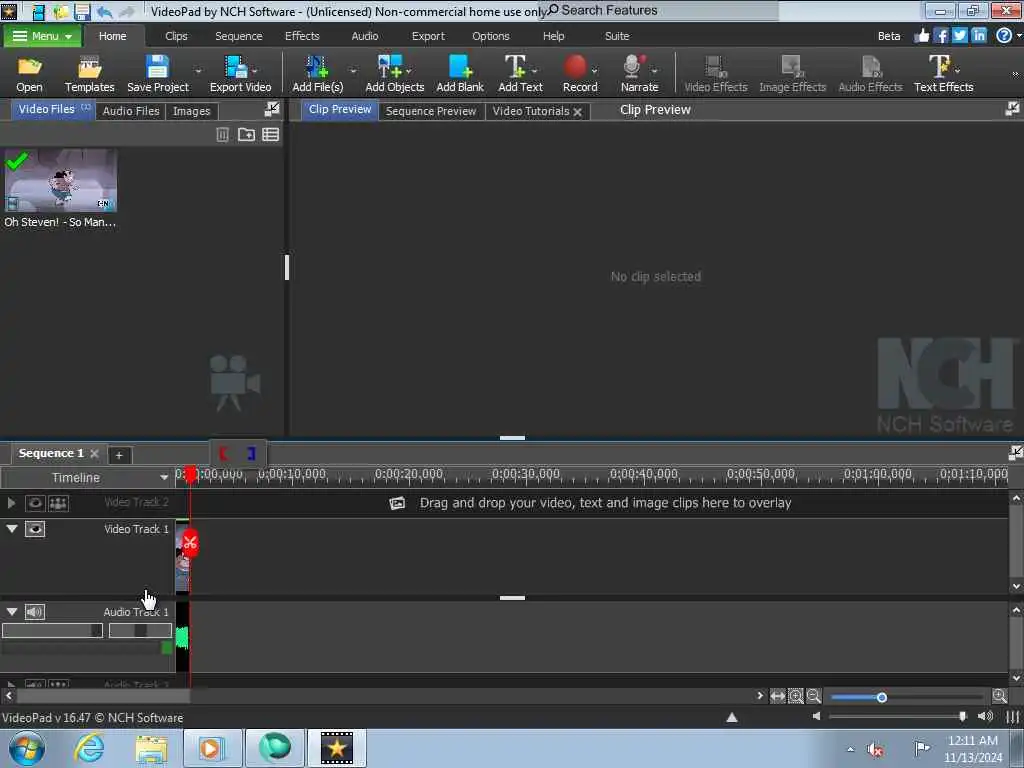Click the new folder icon in media bin

246,135
